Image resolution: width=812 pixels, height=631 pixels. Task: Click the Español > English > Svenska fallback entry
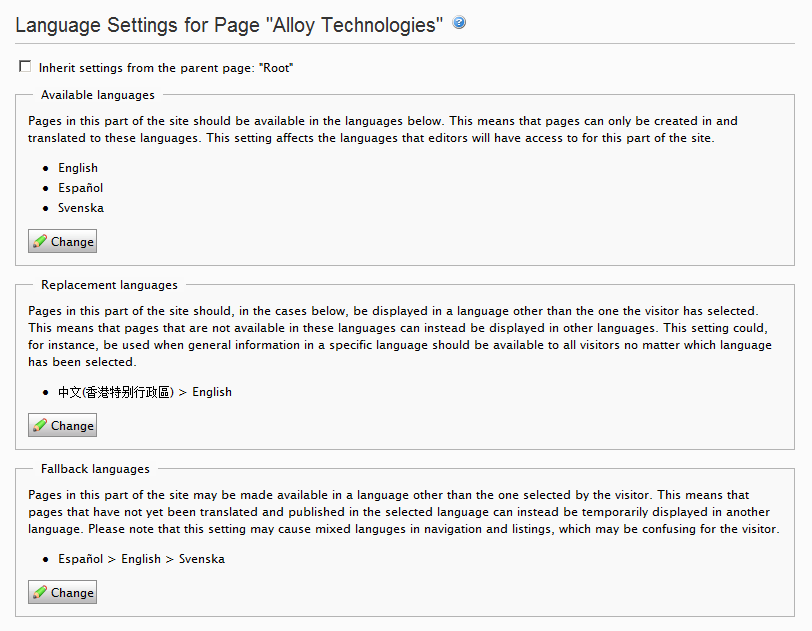(x=141, y=559)
